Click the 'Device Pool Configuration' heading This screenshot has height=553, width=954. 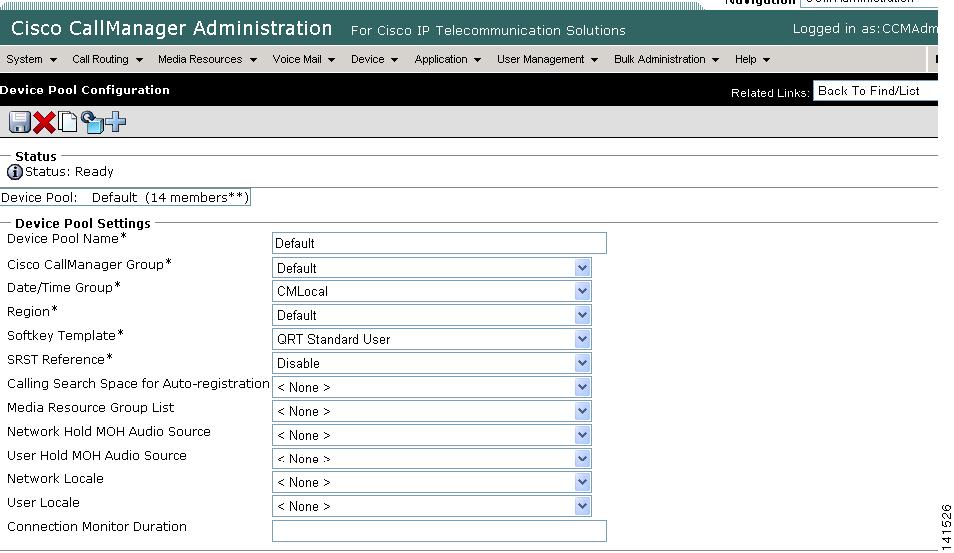[x=85, y=90]
